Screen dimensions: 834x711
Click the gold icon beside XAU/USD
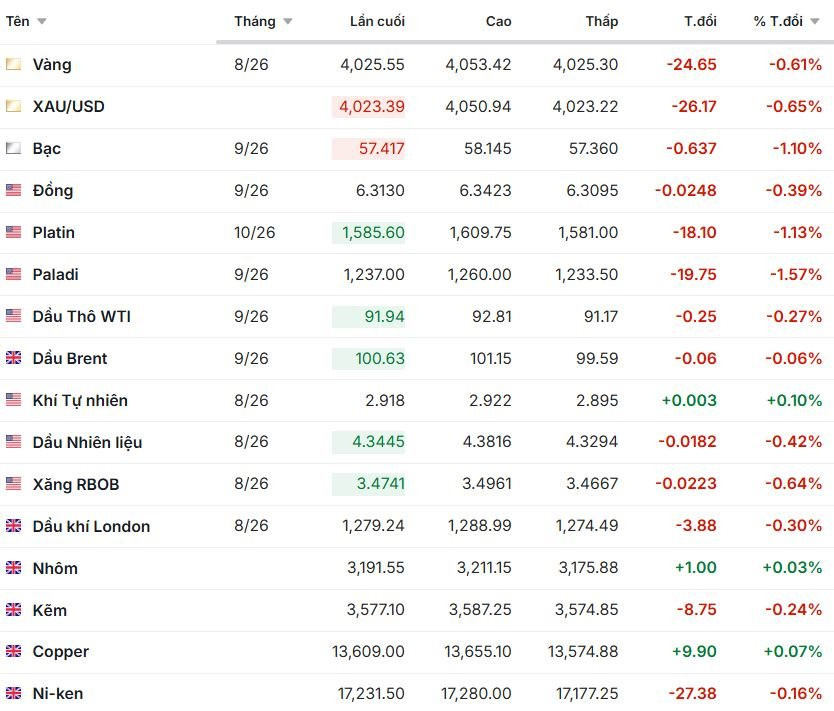[x=13, y=106]
